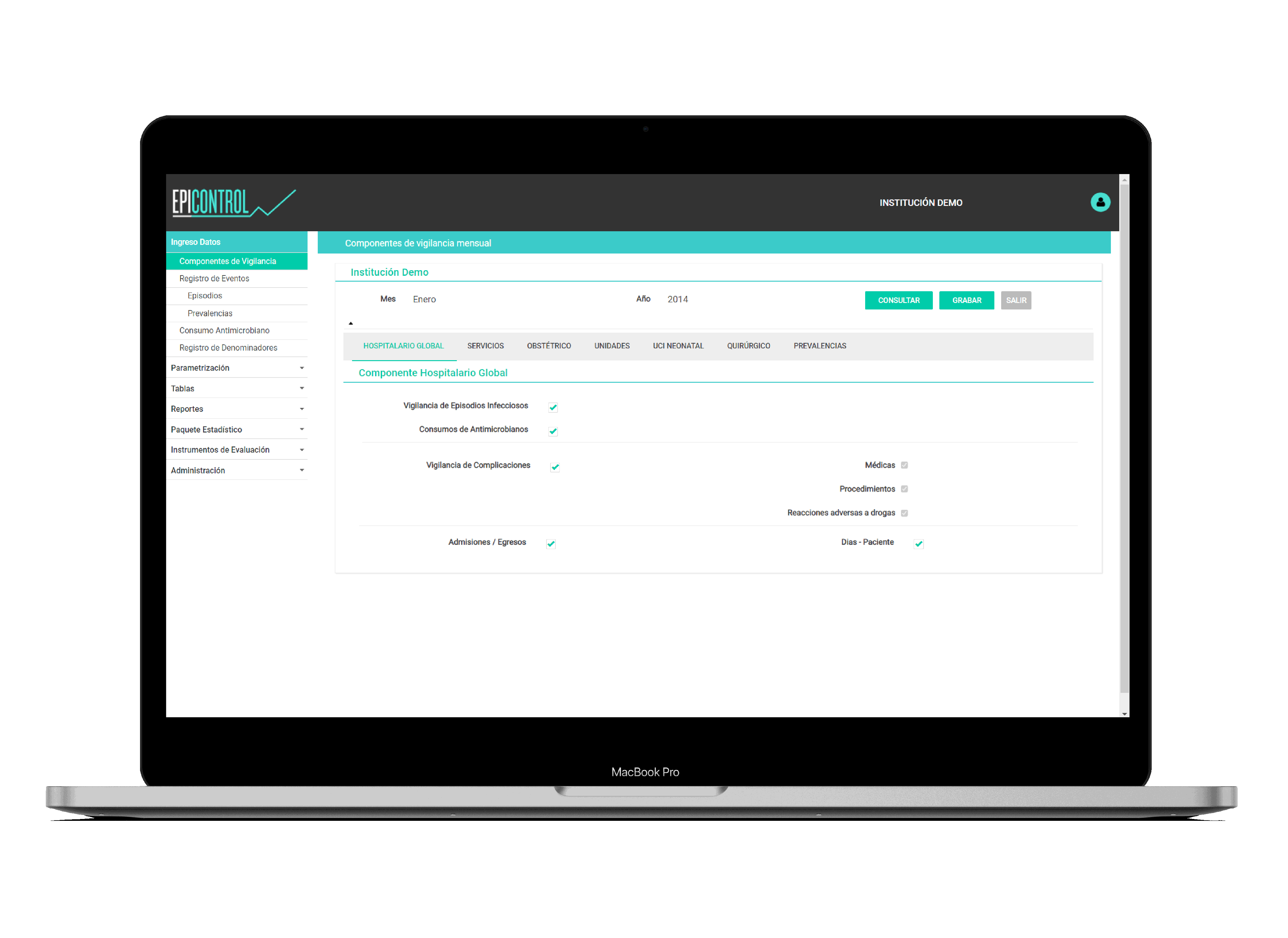The image size is (1288, 938).
Task: Switch to the Servicios tab
Action: [x=485, y=346]
